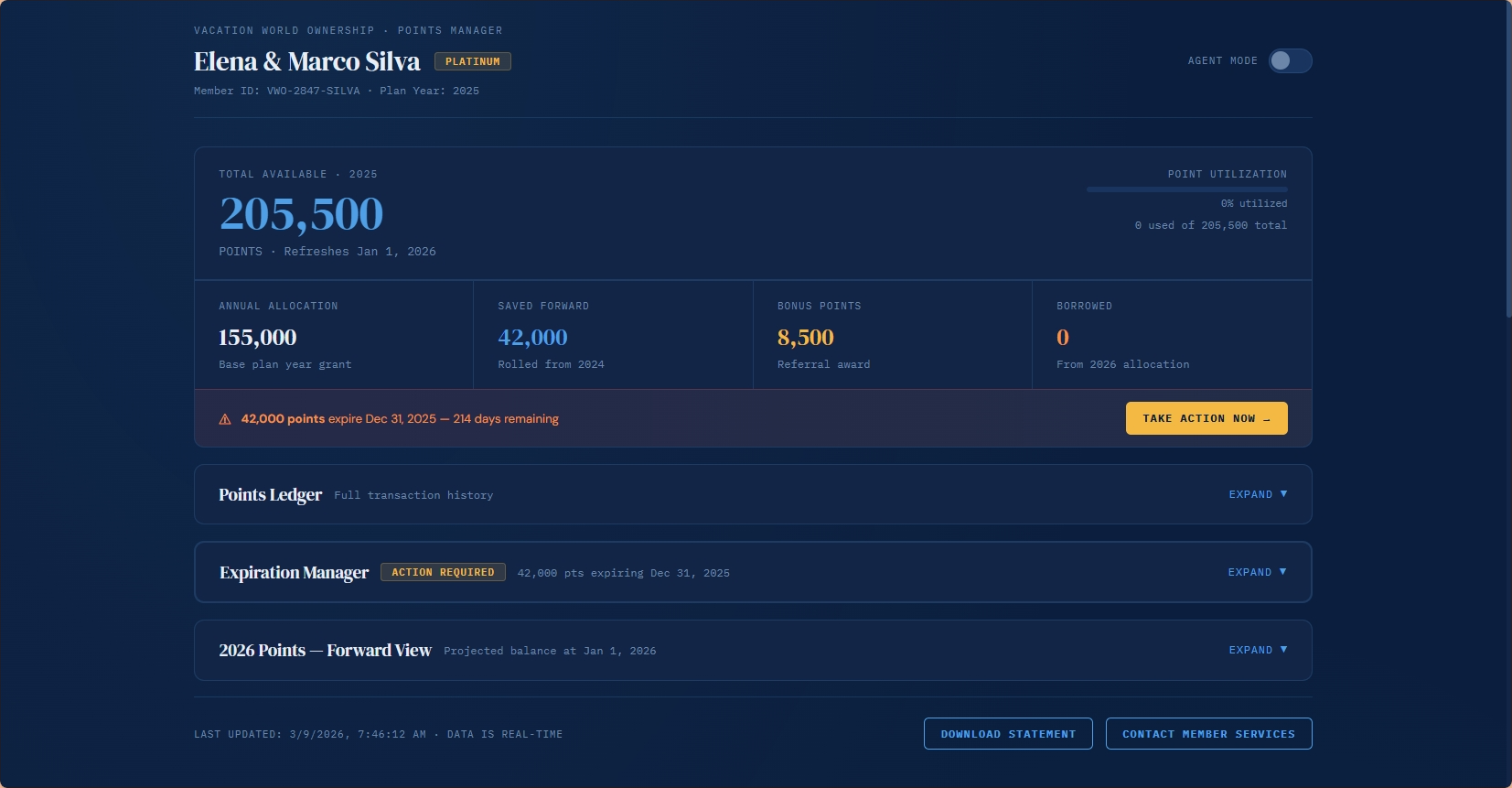Click the 'From 2026 allocation' caption
The height and width of the screenshot is (788, 1512).
(1123, 364)
